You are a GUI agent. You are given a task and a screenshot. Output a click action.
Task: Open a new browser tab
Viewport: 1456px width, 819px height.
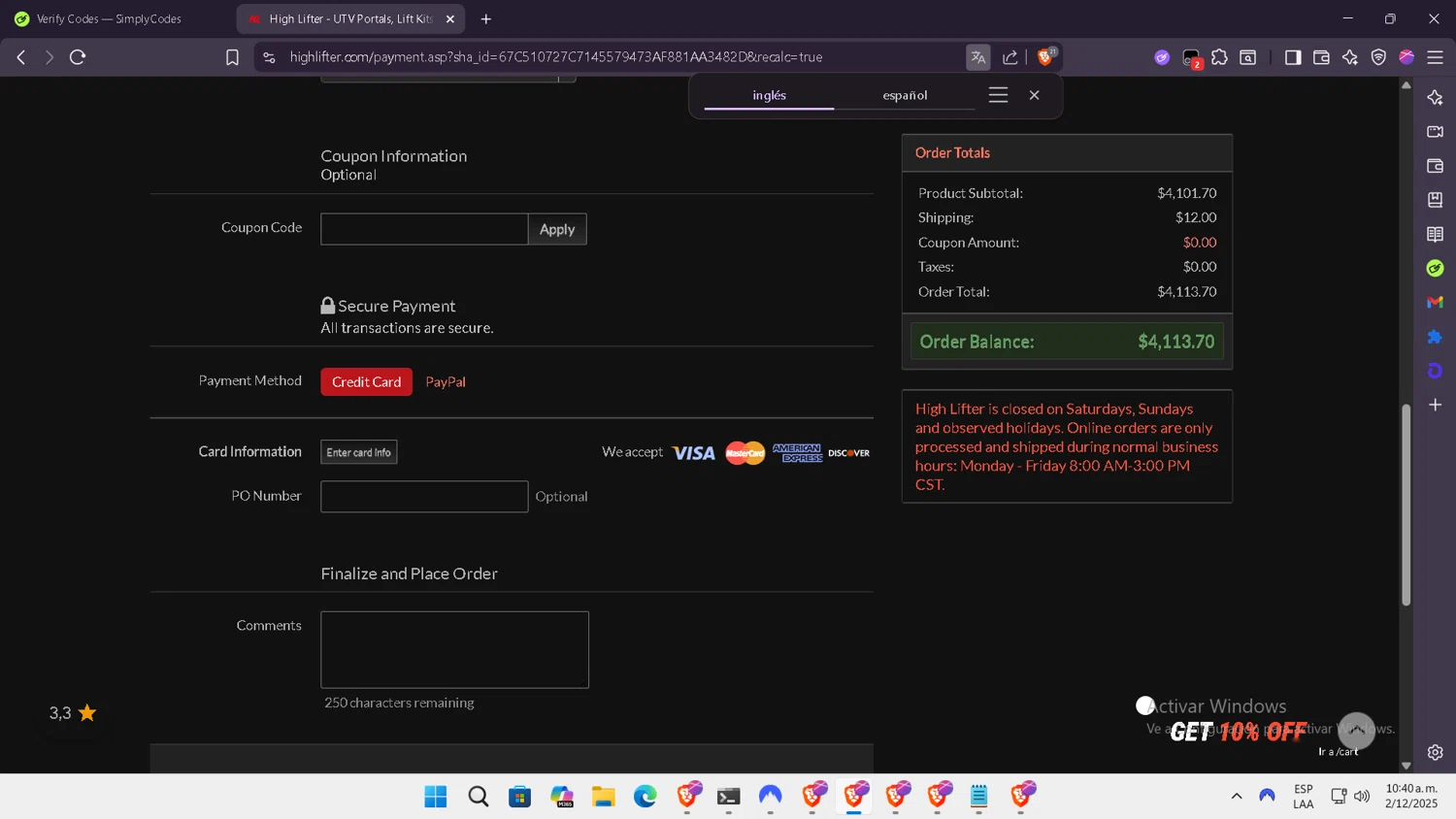point(485,18)
